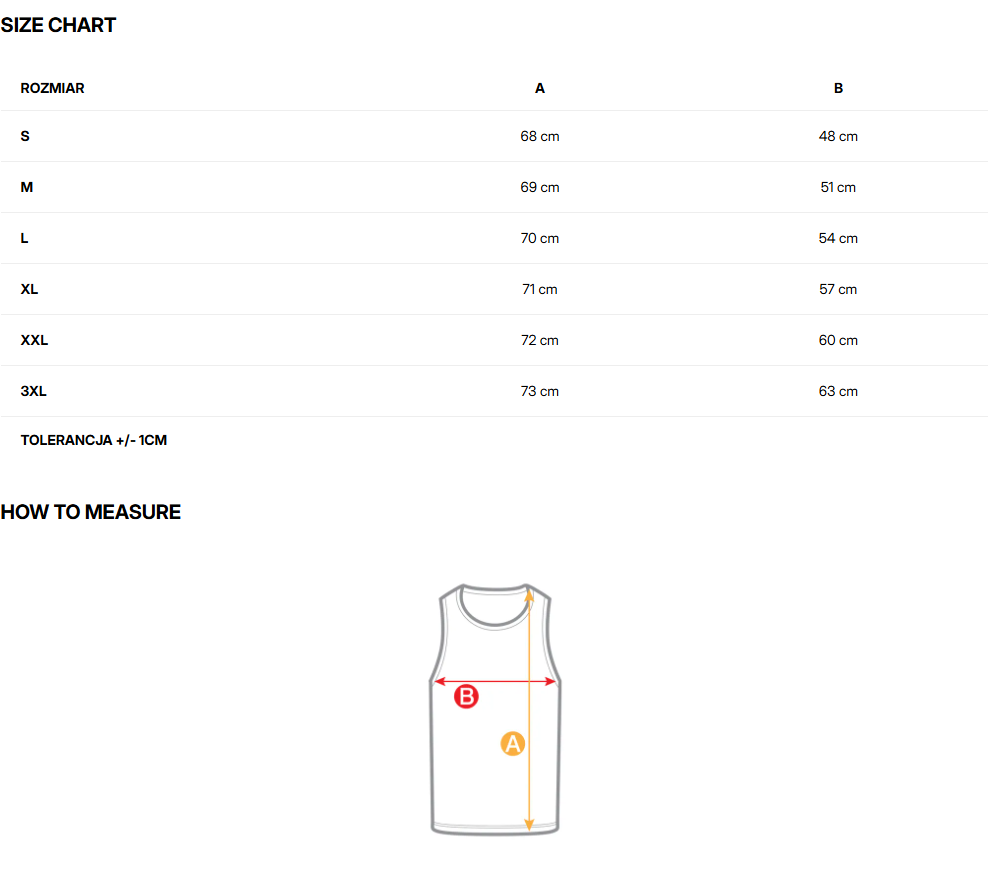The height and width of the screenshot is (869, 992).
Task: Click the TOLERANCJA +/- 1CM note
Action: point(94,440)
